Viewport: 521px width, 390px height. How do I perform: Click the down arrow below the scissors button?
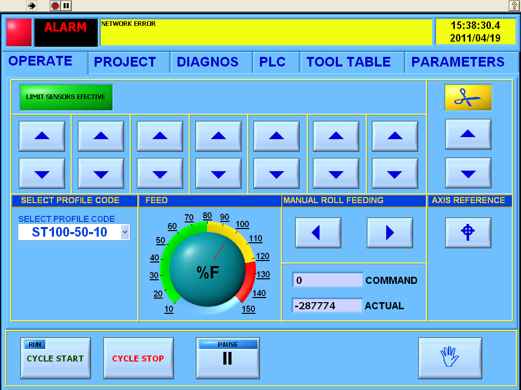[x=468, y=173]
